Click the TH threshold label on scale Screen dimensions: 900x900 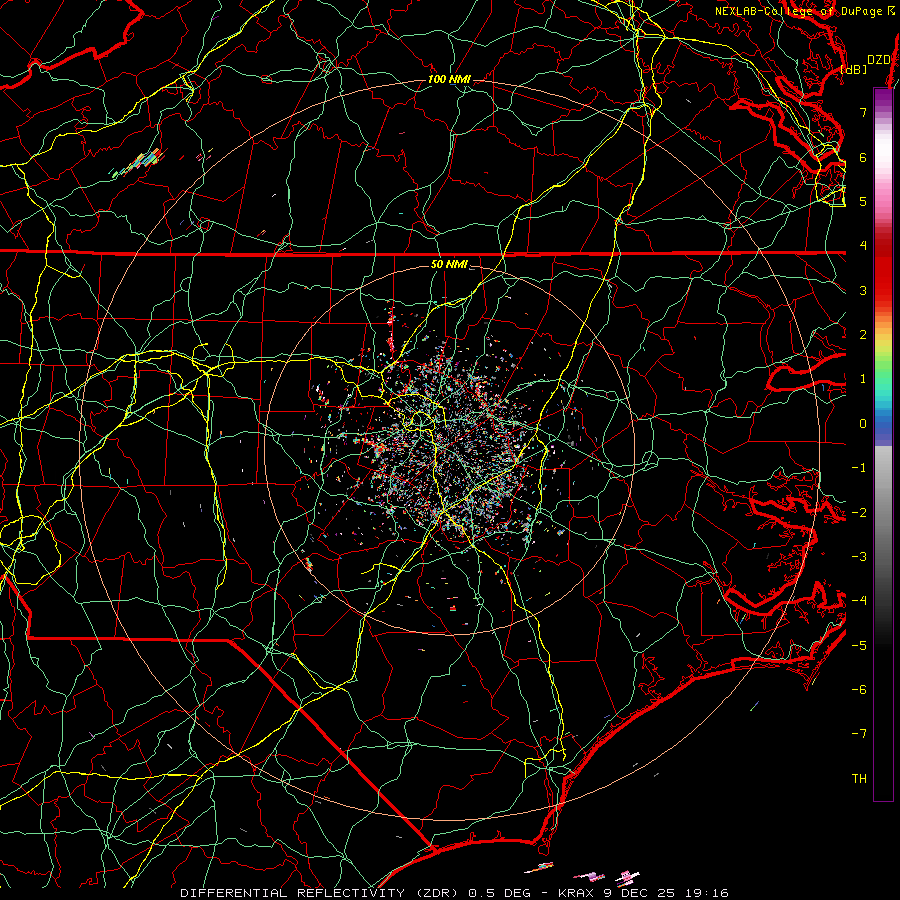coord(859,779)
